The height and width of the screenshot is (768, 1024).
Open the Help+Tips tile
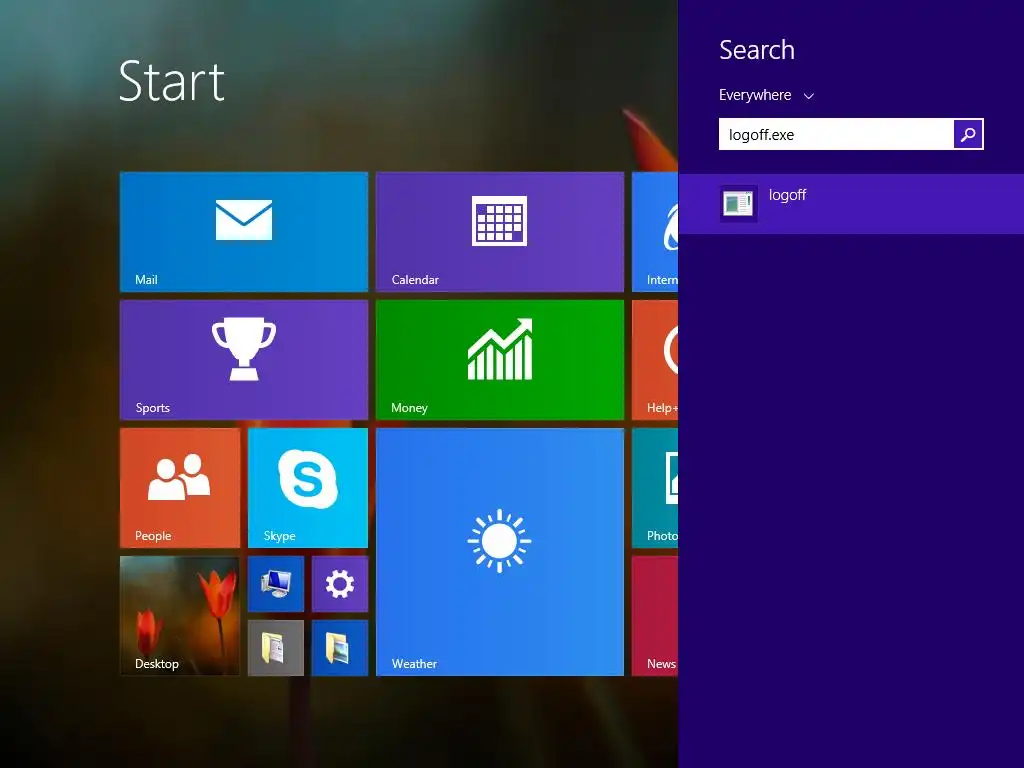655,360
